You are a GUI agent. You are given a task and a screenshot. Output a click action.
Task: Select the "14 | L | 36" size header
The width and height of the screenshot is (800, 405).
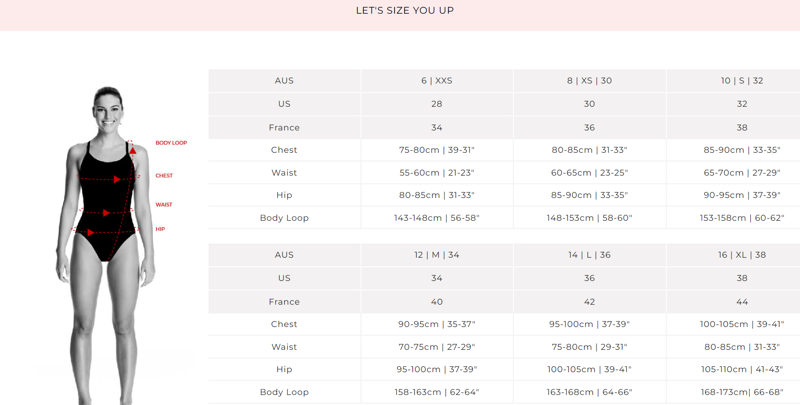coord(589,255)
